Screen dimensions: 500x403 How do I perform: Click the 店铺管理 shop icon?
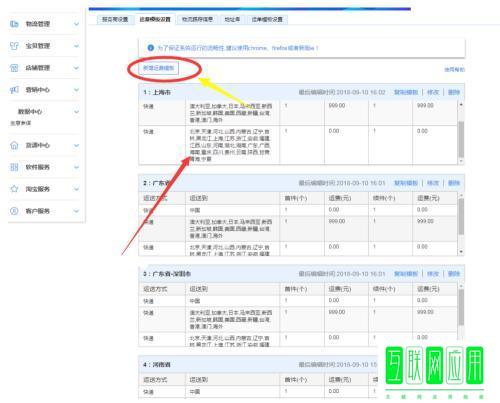pos(14,68)
